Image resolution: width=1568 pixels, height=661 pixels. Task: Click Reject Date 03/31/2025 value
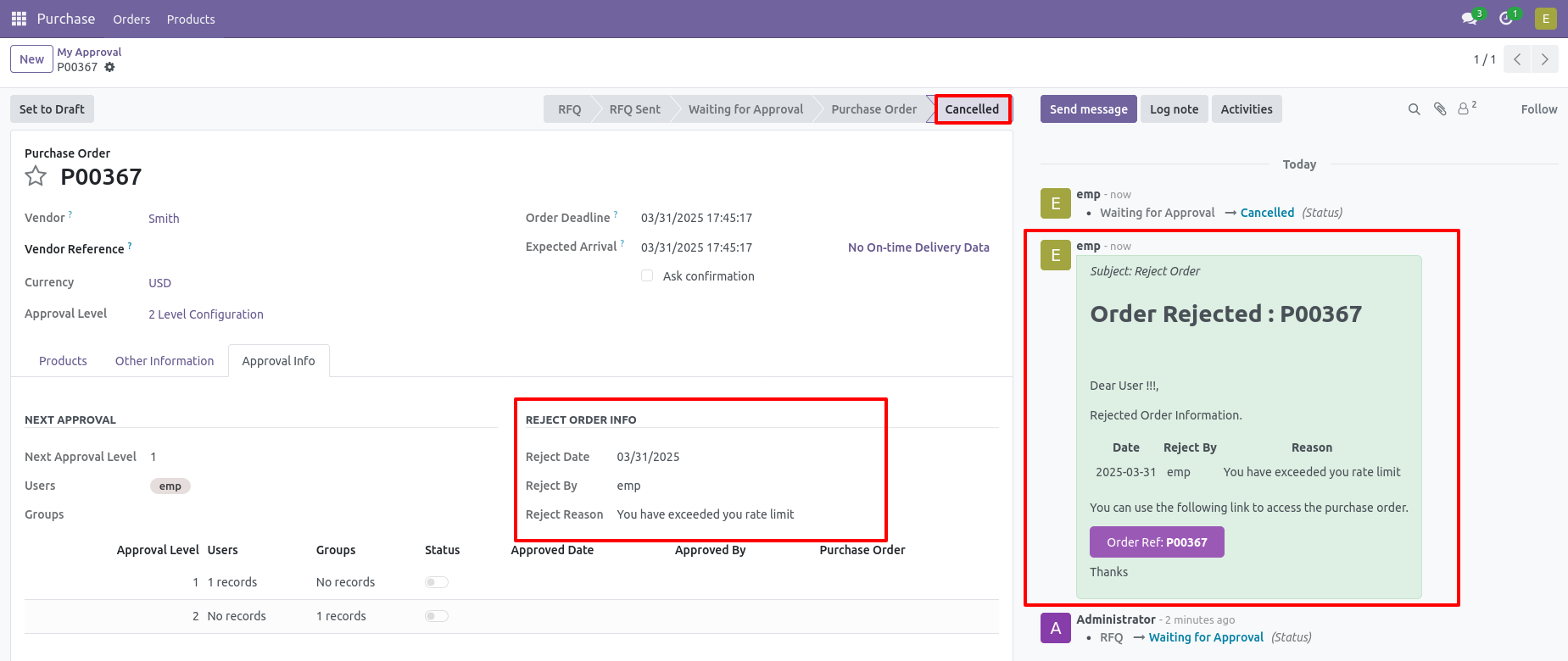tap(648, 457)
